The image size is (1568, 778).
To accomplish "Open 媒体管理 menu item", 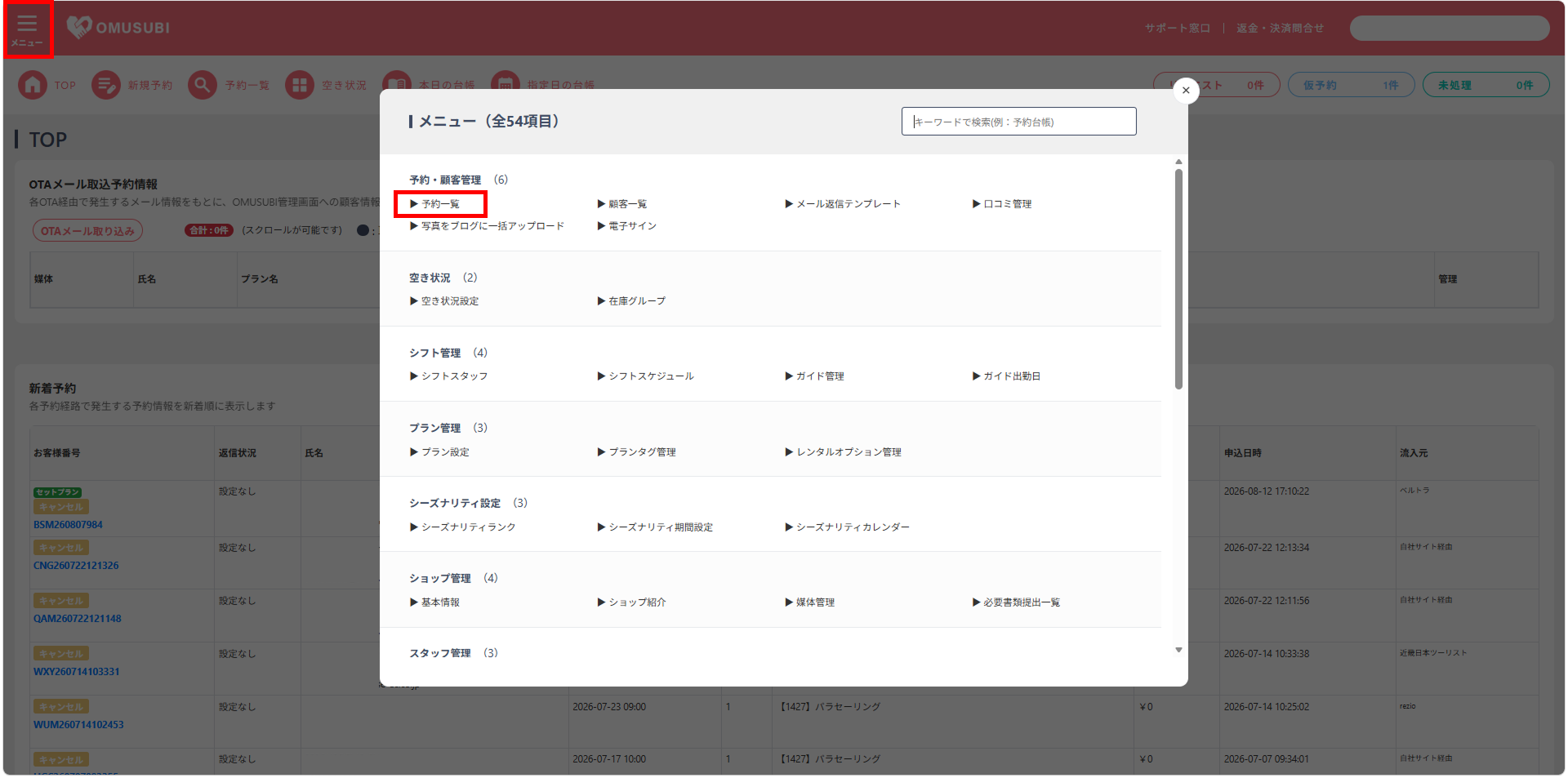I will [x=810, y=602].
